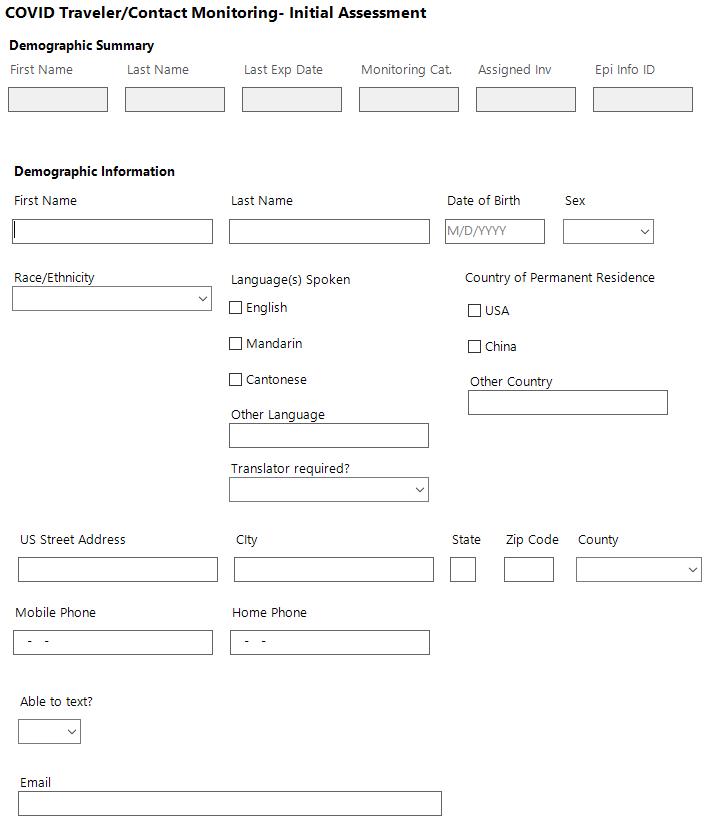Image resolution: width=713 pixels, height=826 pixels.
Task: Open the Sex dropdown
Action: (608, 232)
